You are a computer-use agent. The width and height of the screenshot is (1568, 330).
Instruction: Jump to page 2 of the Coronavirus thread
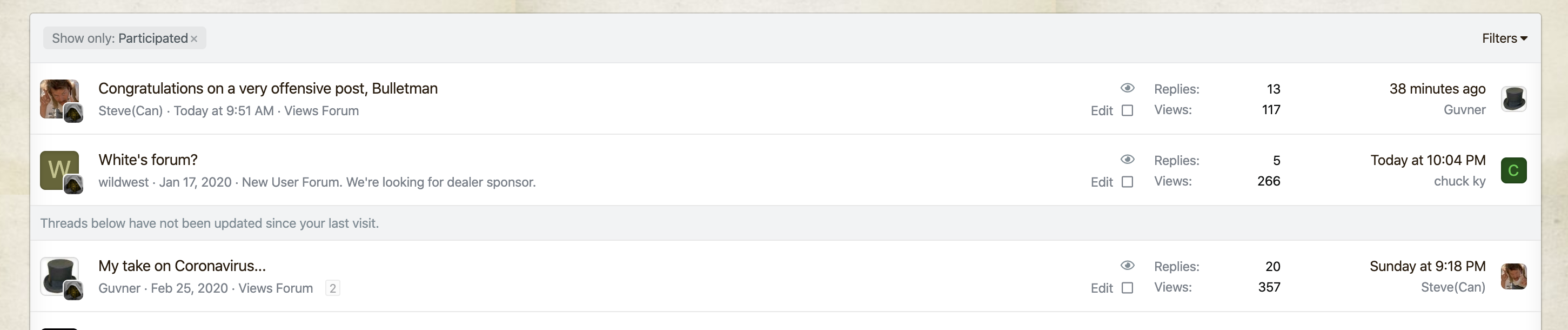coord(332,288)
